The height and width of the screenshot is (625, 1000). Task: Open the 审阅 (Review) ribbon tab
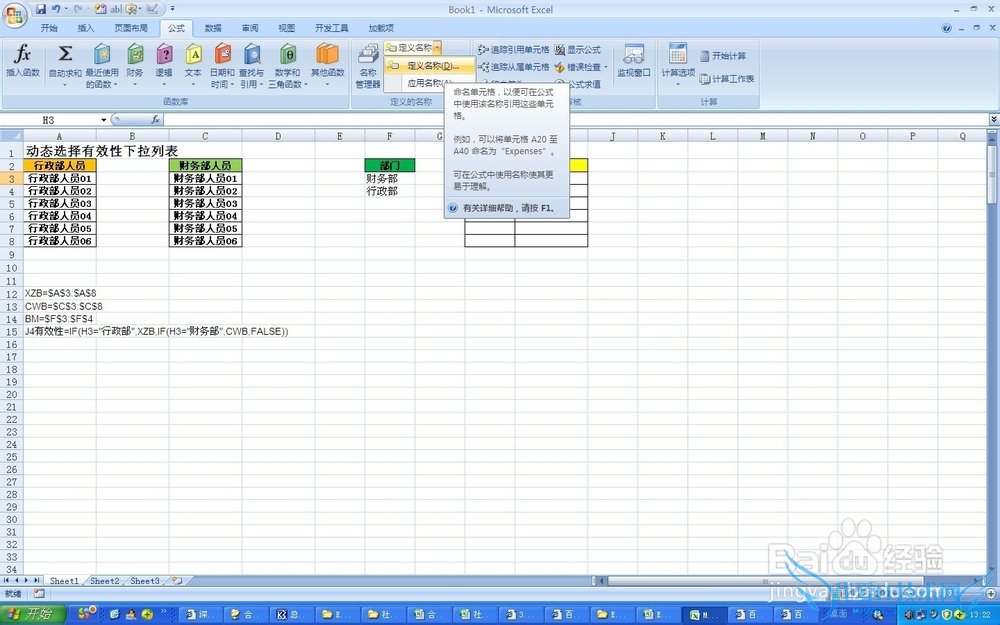tap(250, 28)
